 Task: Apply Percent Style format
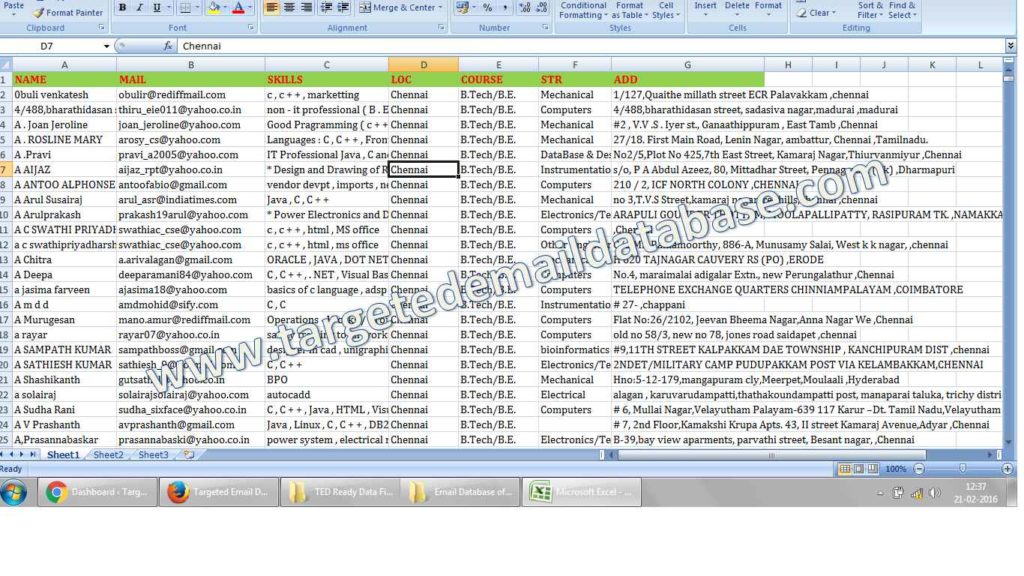click(x=488, y=8)
